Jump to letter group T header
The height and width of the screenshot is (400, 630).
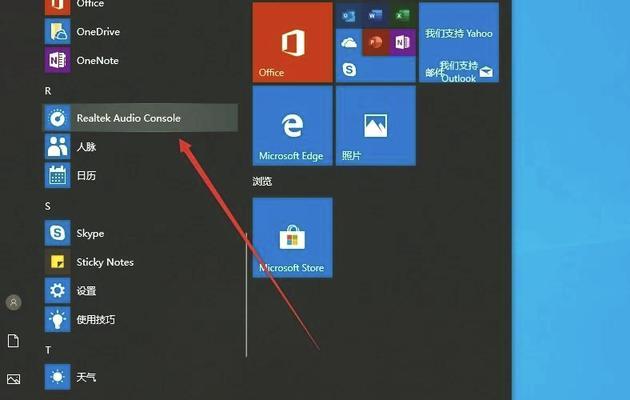coord(48,350)
